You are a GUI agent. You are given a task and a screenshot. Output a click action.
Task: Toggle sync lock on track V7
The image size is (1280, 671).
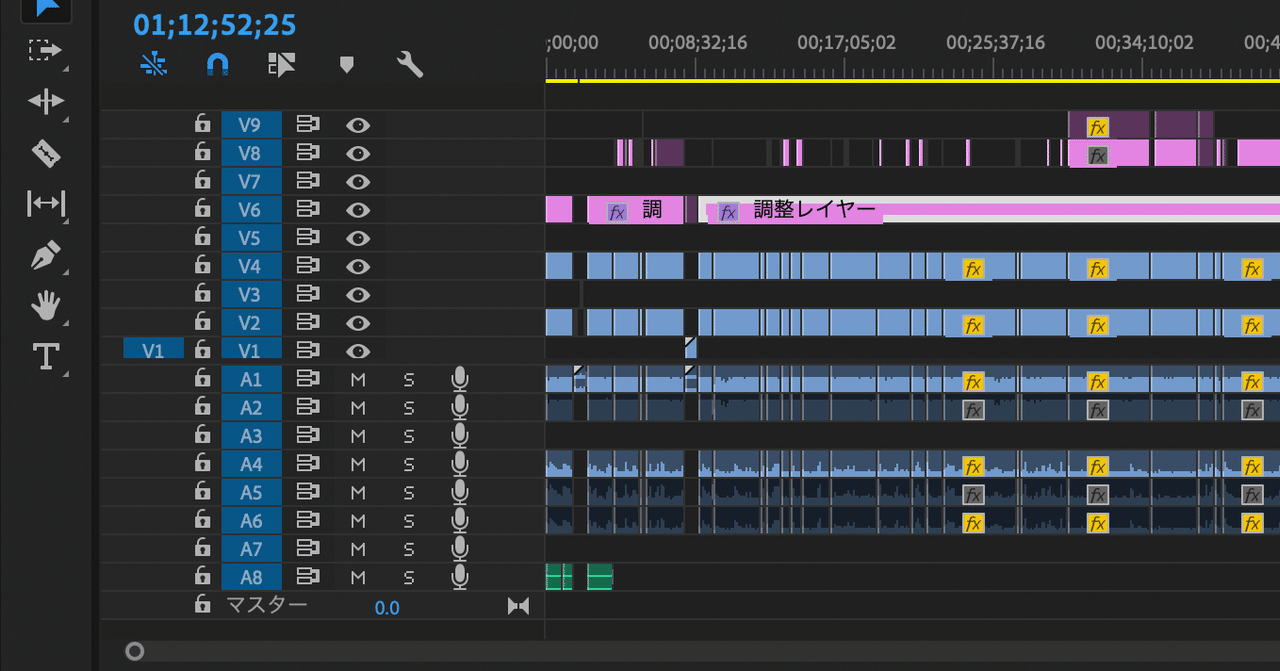[x=306, y=181]
